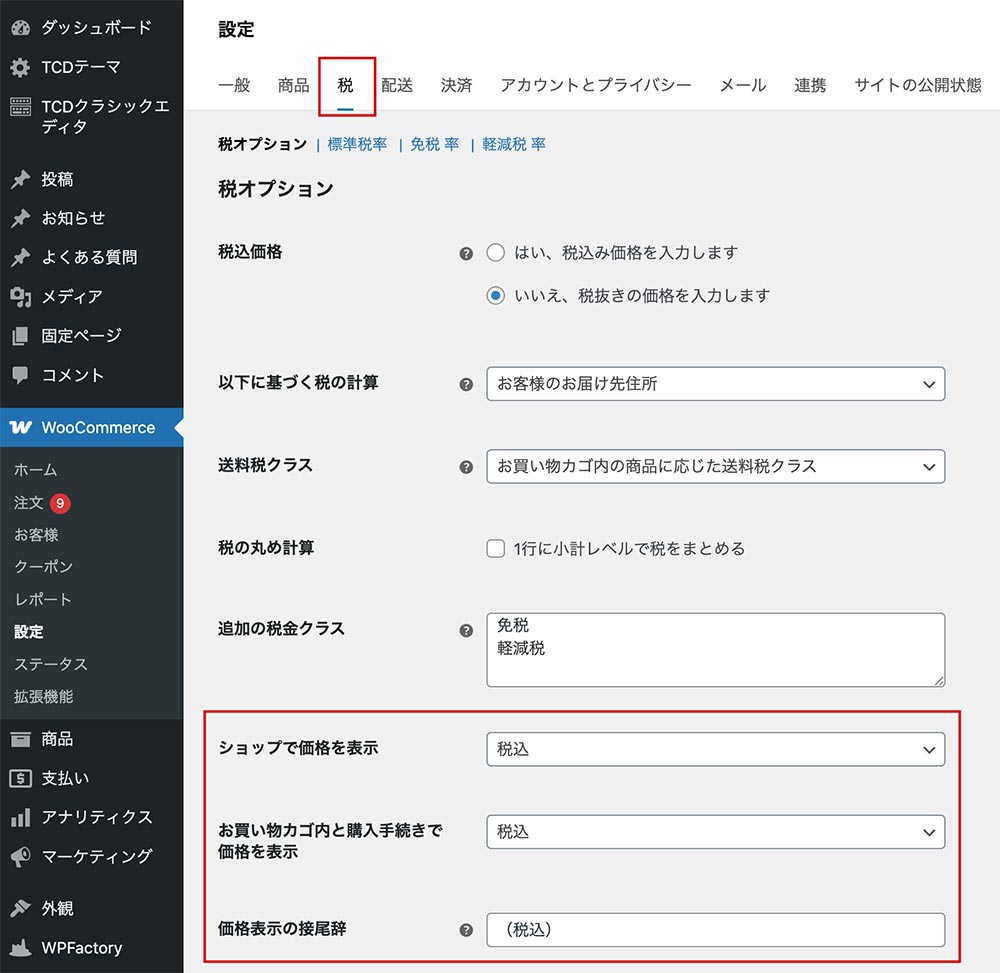This screenshot has height=973, width=1000.
Task: Click the Payments dollar icon in sidebar
Action: [20, 778]
